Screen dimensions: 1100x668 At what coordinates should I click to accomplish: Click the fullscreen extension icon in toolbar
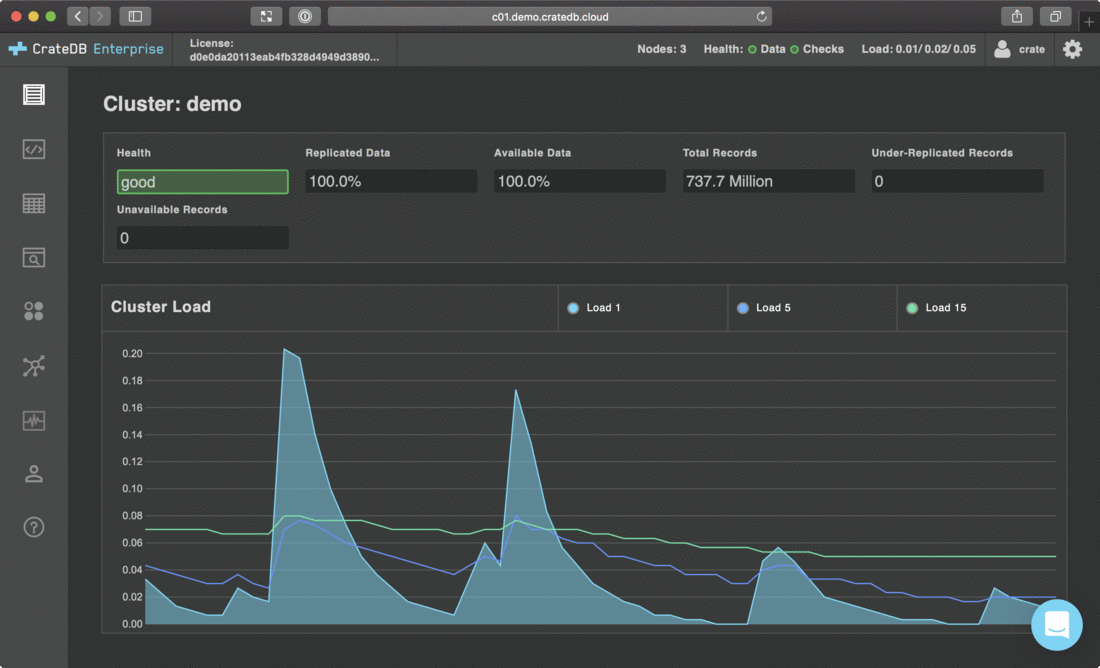[266, 16]
